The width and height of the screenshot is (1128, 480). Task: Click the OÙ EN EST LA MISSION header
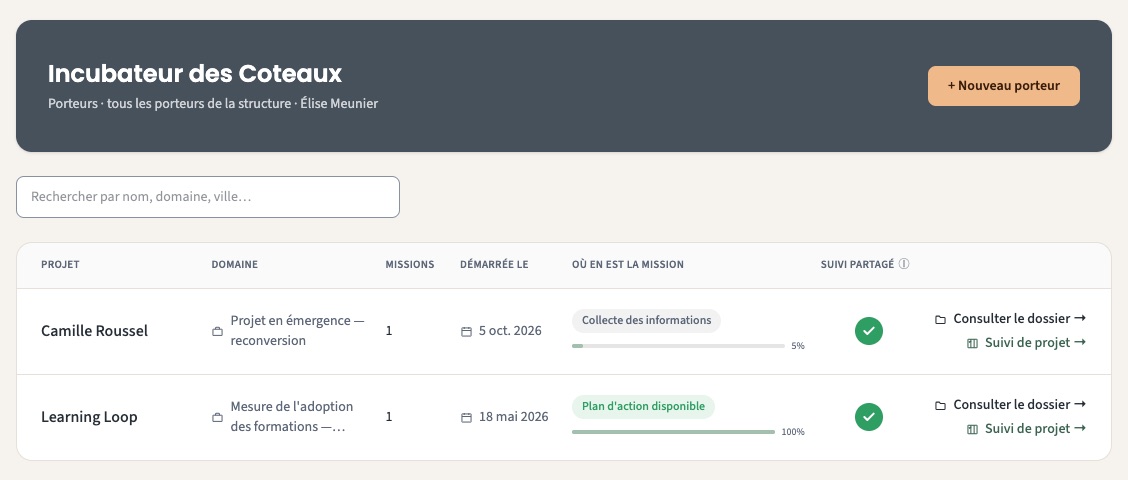(x=628, y=265)
